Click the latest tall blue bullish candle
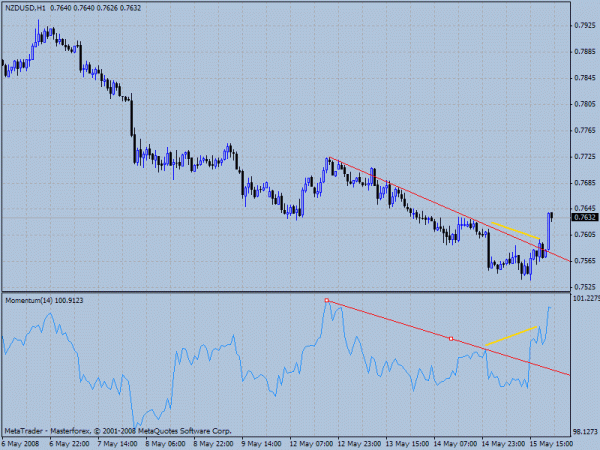The image size is (600, 450). (548, 232)
